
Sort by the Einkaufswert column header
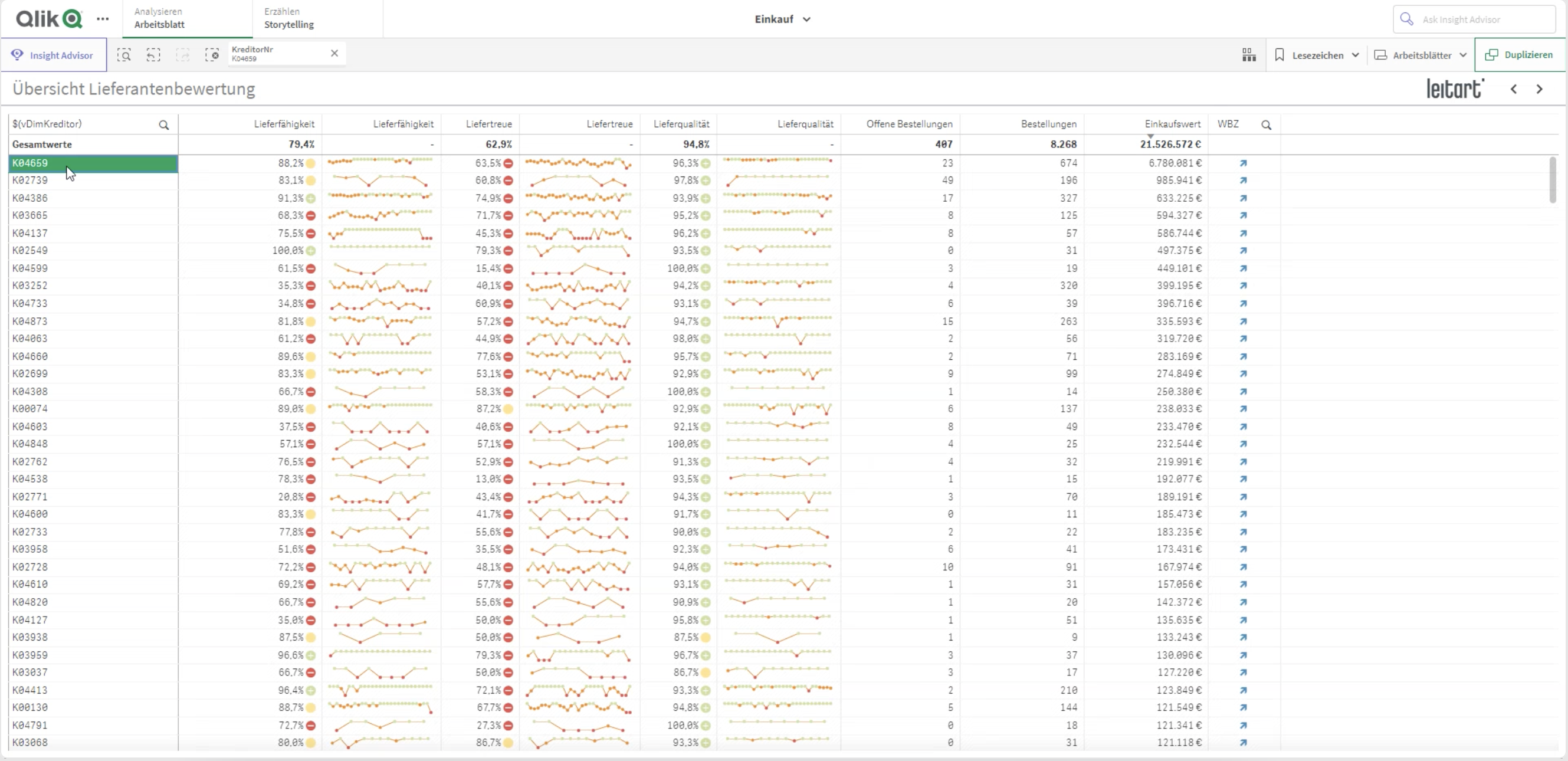[1172, 124]
